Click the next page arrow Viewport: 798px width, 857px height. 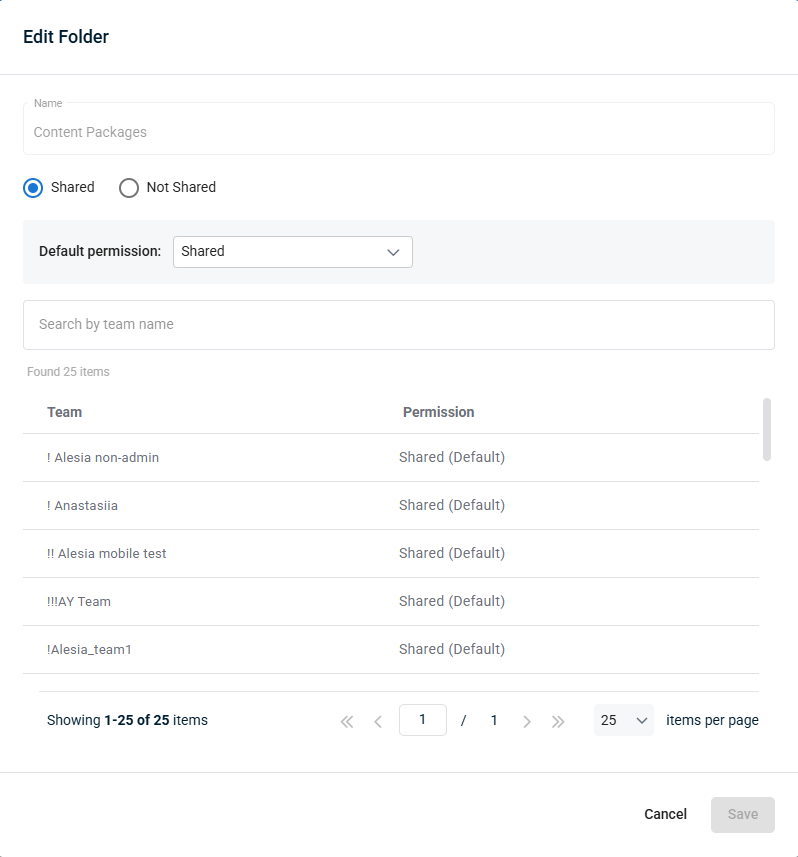[527, 721]
